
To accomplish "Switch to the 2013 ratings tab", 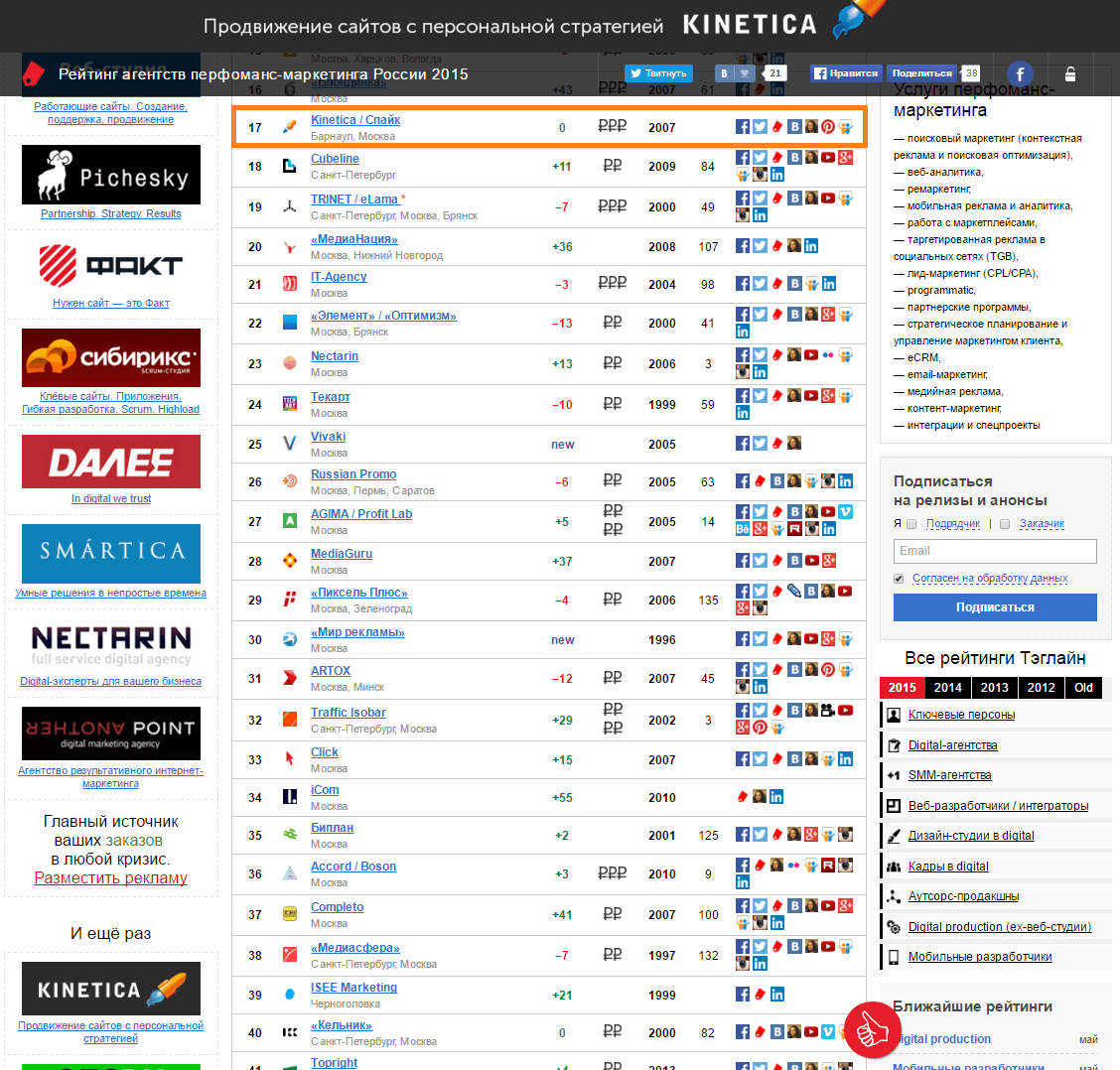I will coord(994,687).
